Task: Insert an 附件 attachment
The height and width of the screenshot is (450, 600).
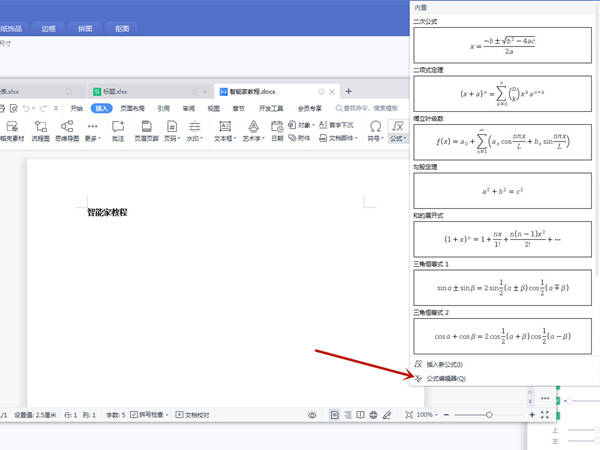Action: pyautogui.click(x=299, y=138)
